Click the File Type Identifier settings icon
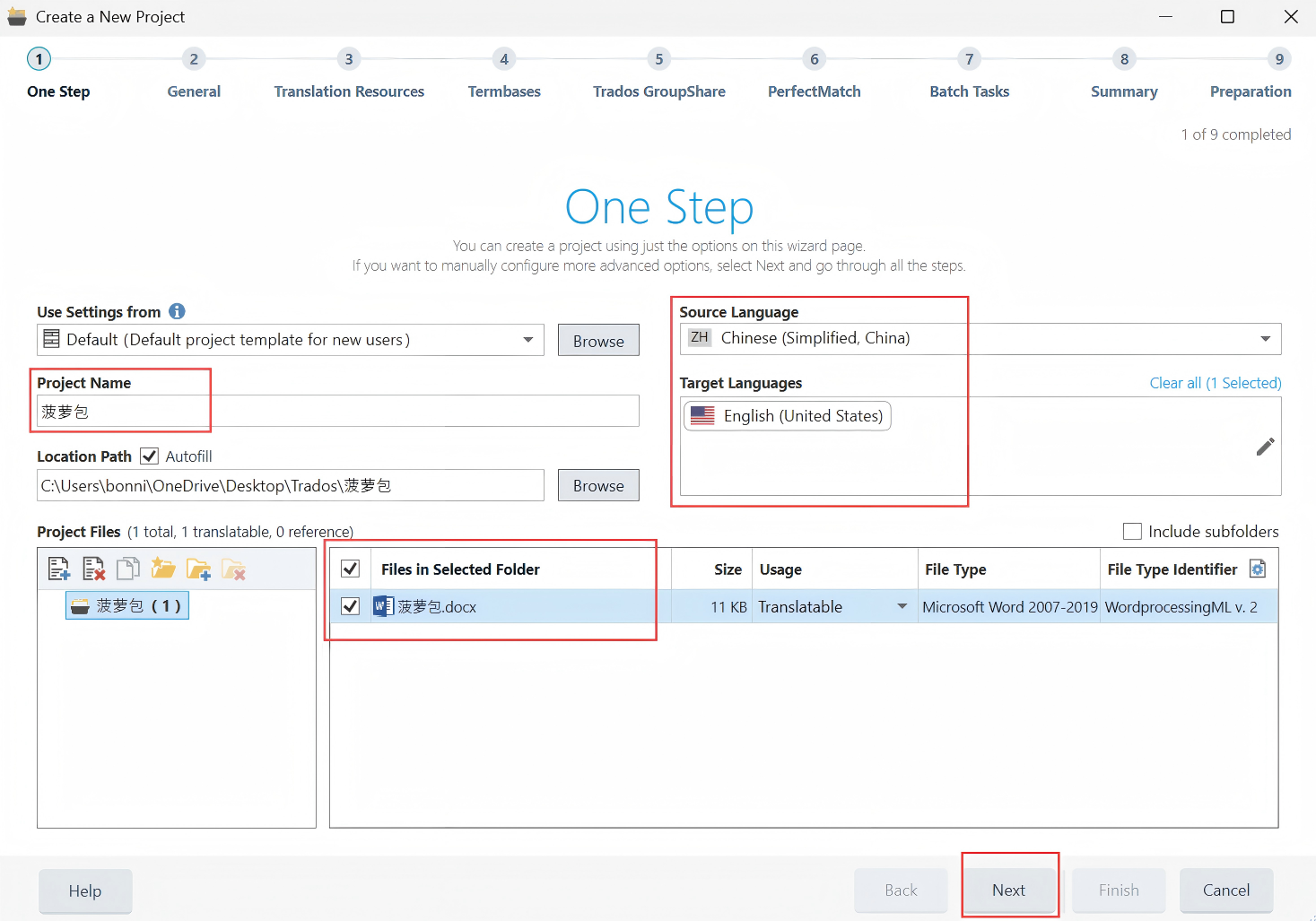 coord(1258,569)
